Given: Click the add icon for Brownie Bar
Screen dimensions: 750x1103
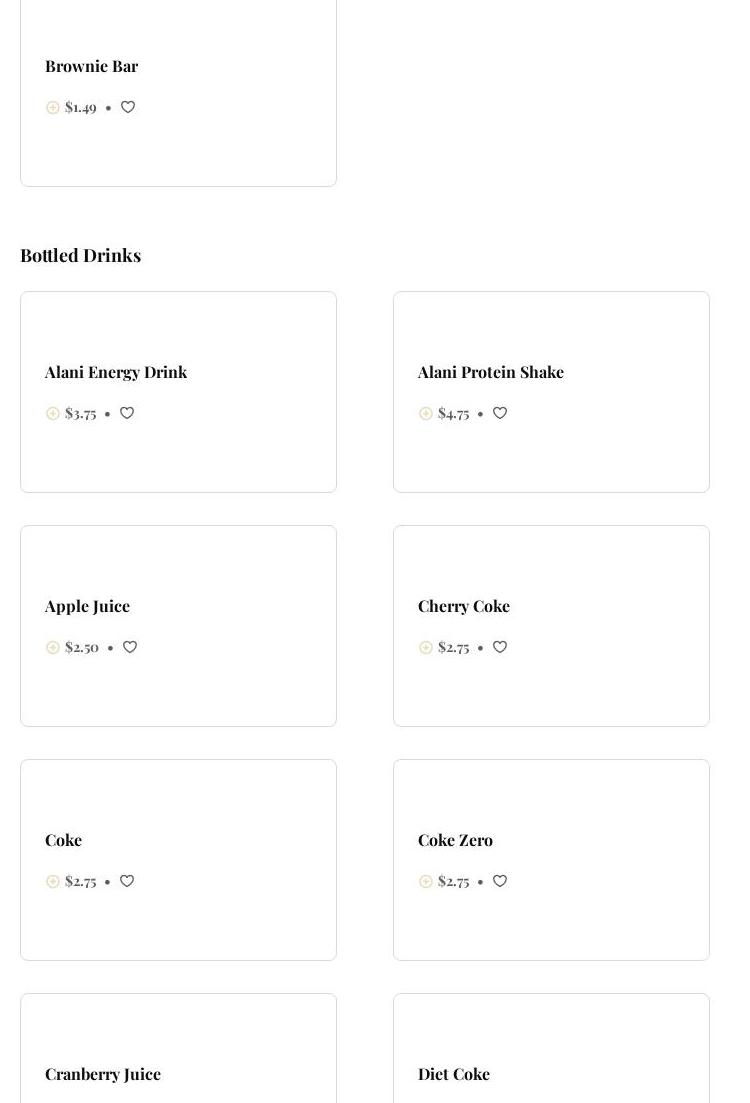Looking at the screenshot, I should (53, 108).
